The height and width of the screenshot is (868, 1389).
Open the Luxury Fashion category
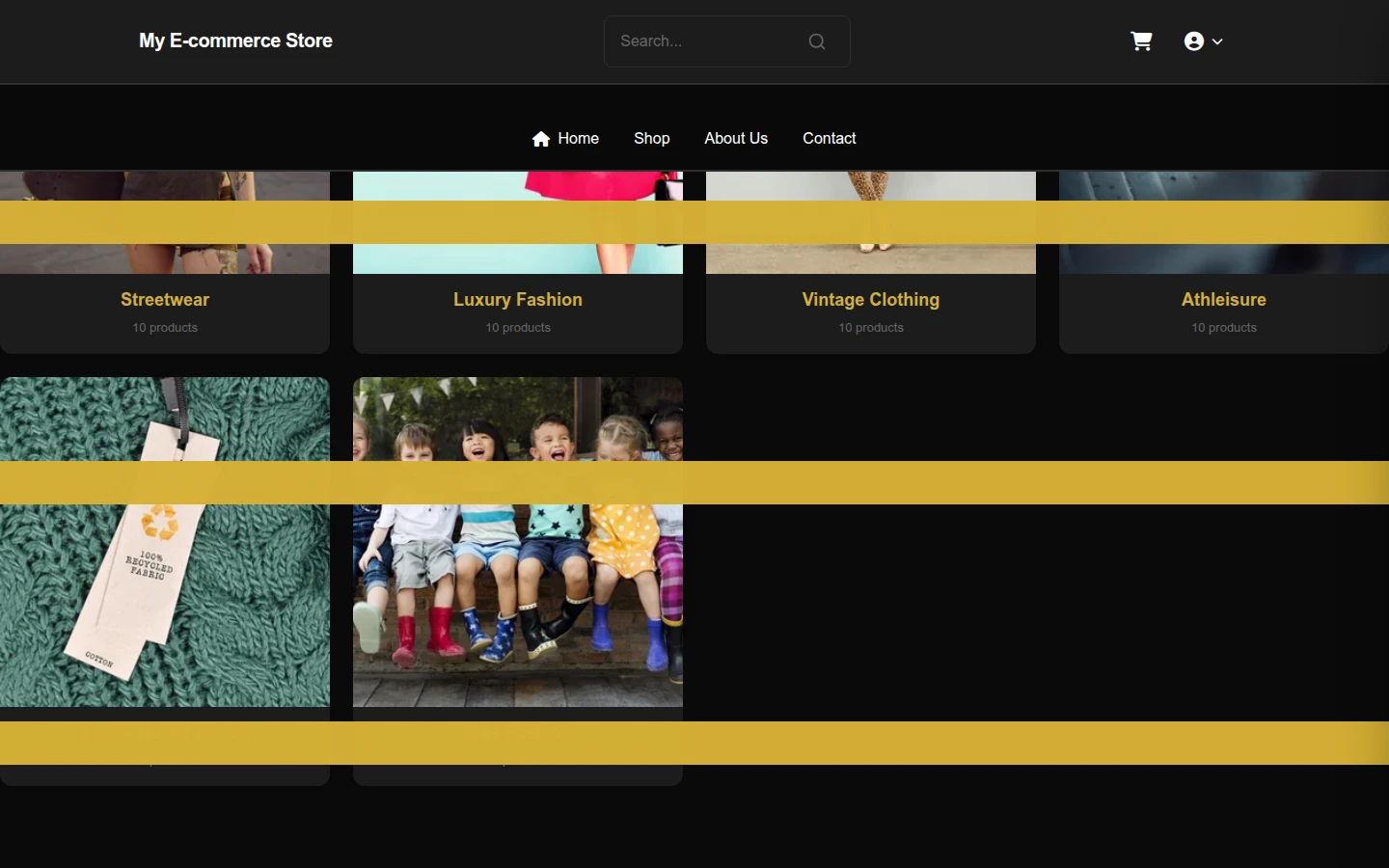(x=518, y=300)
